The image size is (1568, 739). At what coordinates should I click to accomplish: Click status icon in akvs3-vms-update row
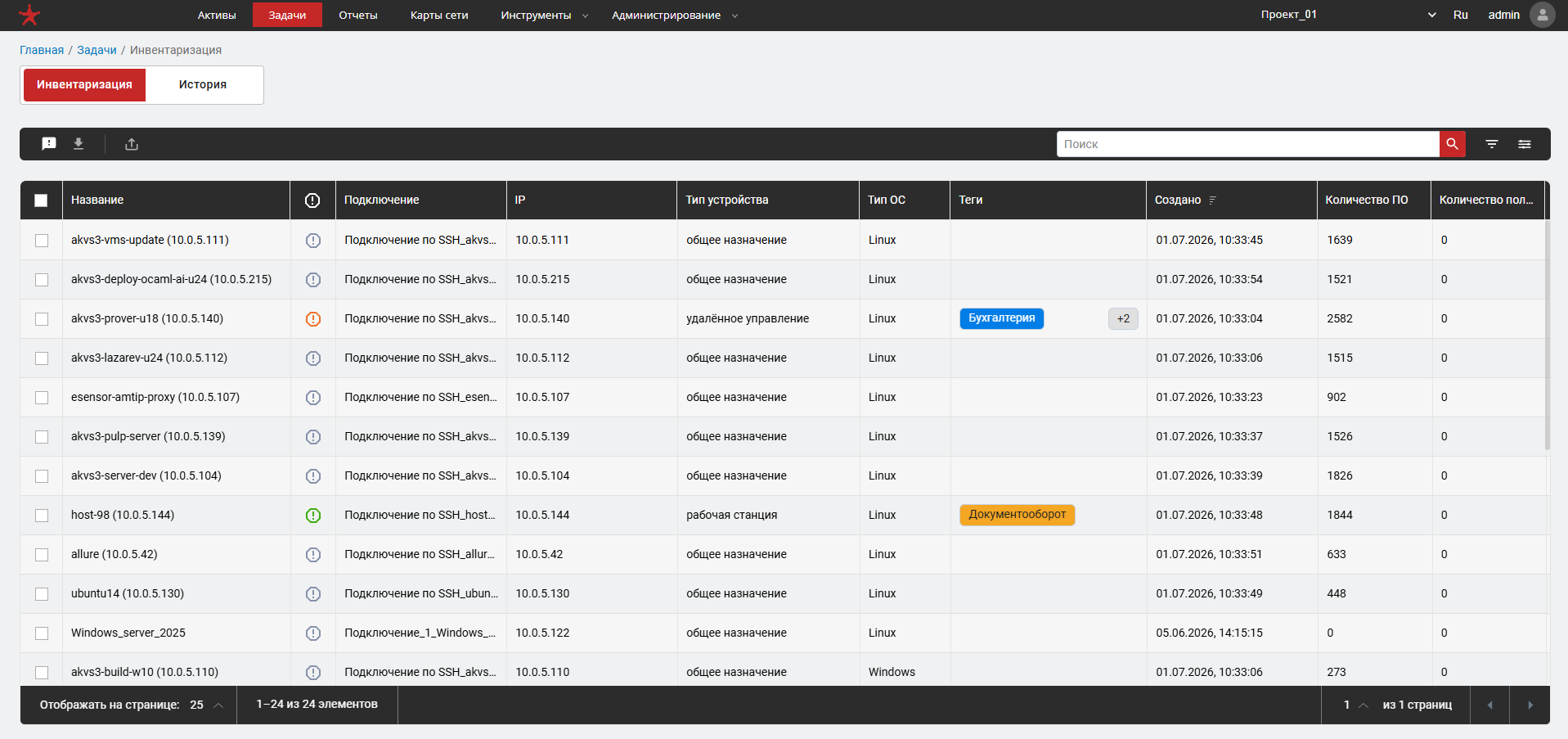tap(313, 241)
